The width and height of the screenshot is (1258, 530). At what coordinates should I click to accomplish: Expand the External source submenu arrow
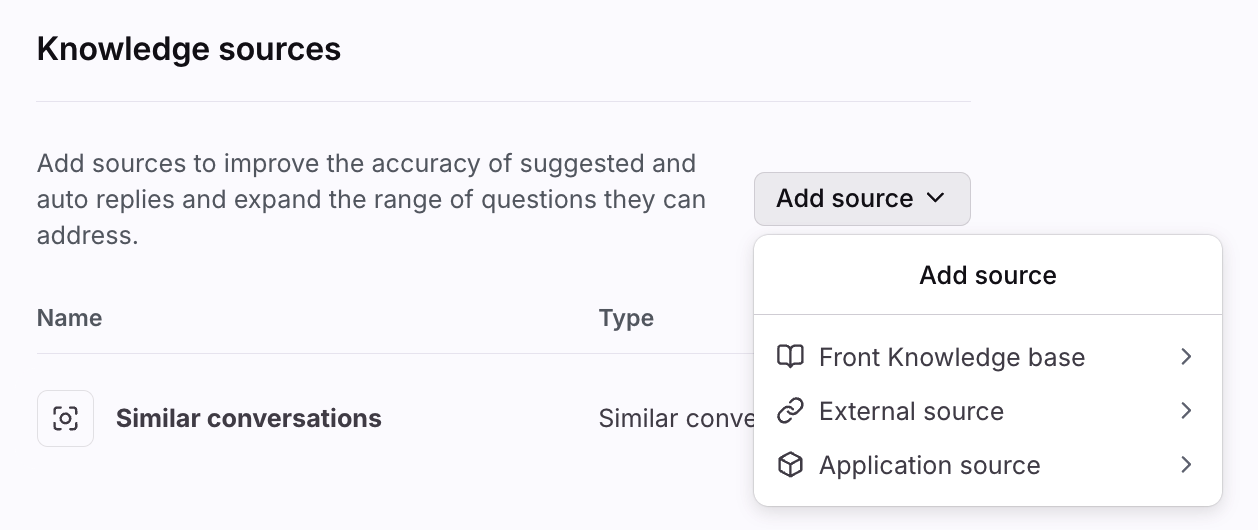1186,411
